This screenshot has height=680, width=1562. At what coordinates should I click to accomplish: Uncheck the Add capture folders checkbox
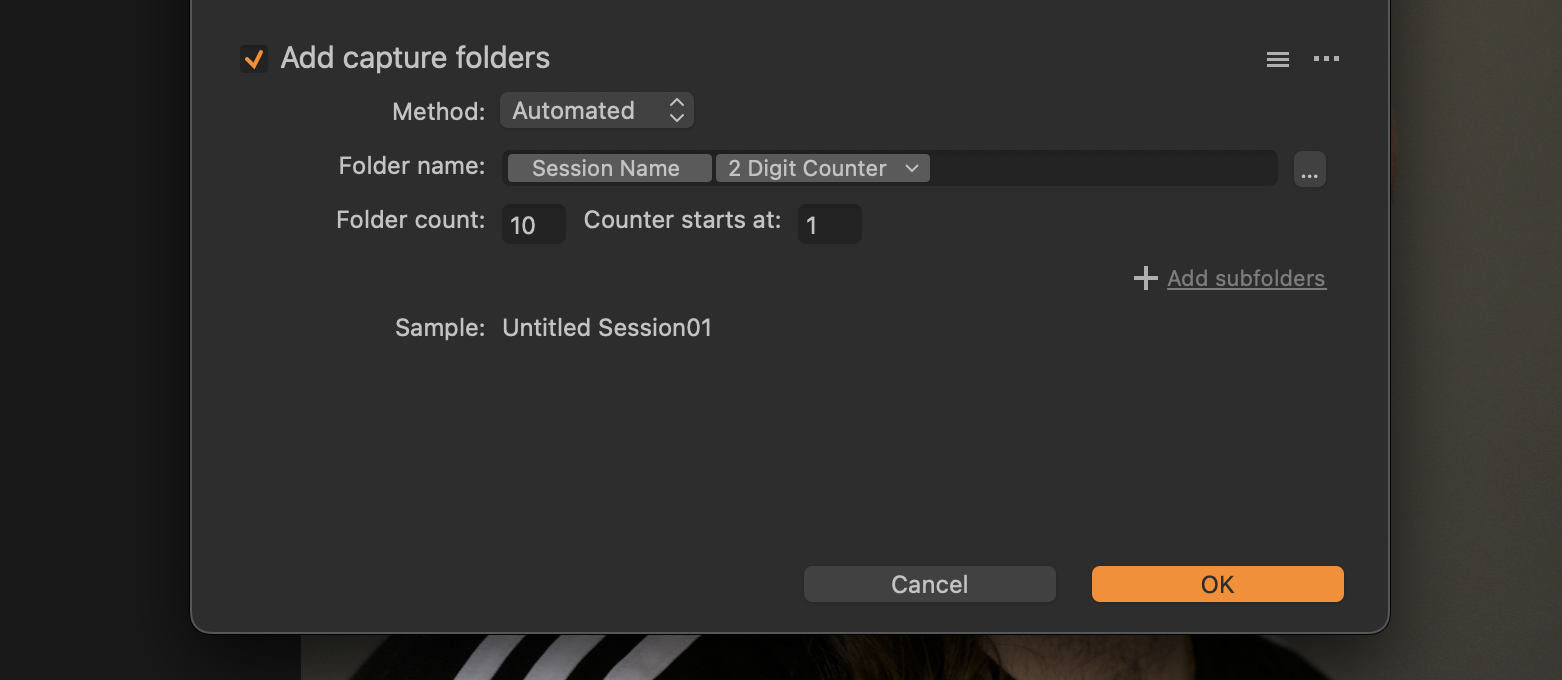(254, 59)
